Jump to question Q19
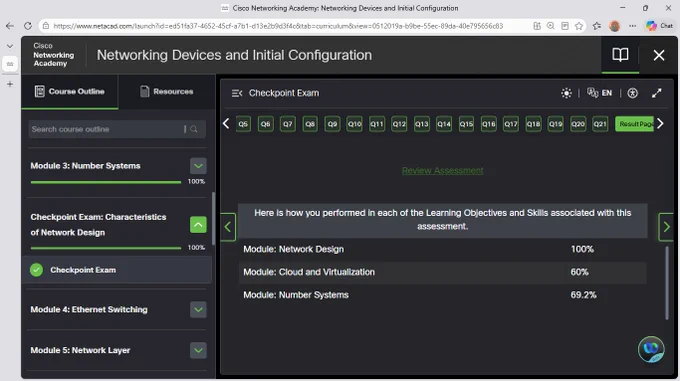The width and height of the screenshot is (680, 381). pos(556,124)
